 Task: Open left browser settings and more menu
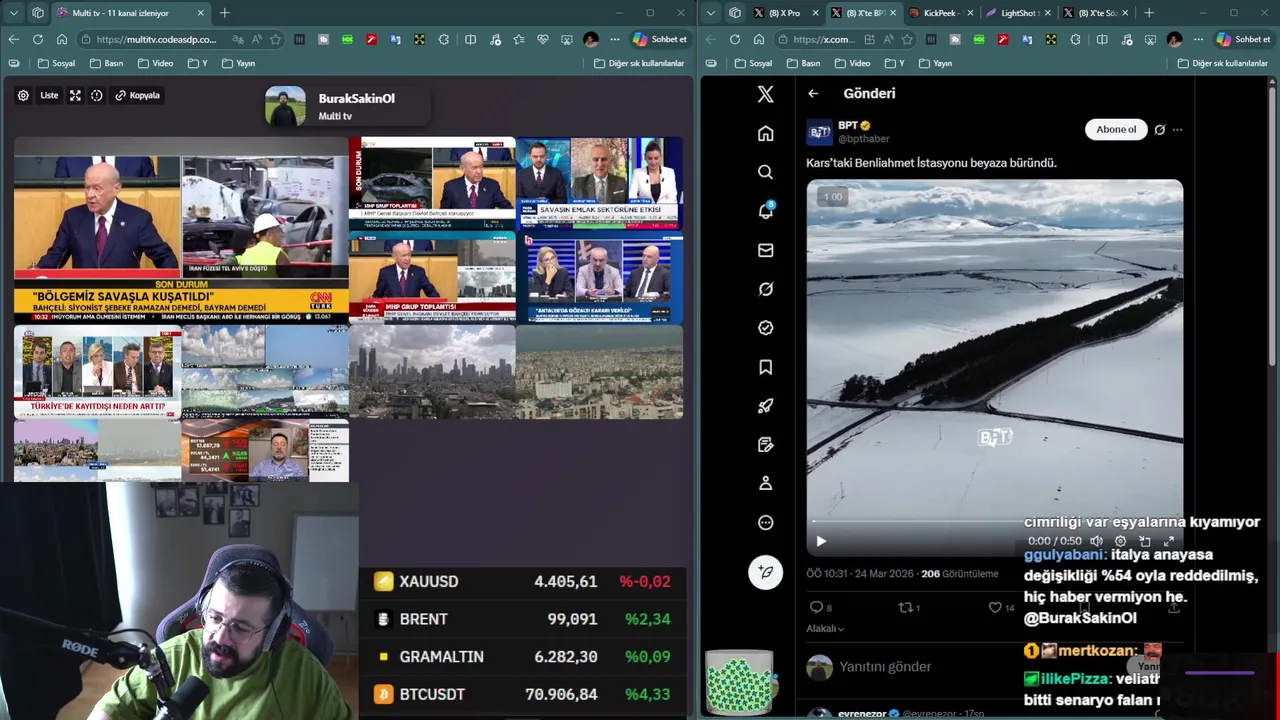[x=614, y=39]
